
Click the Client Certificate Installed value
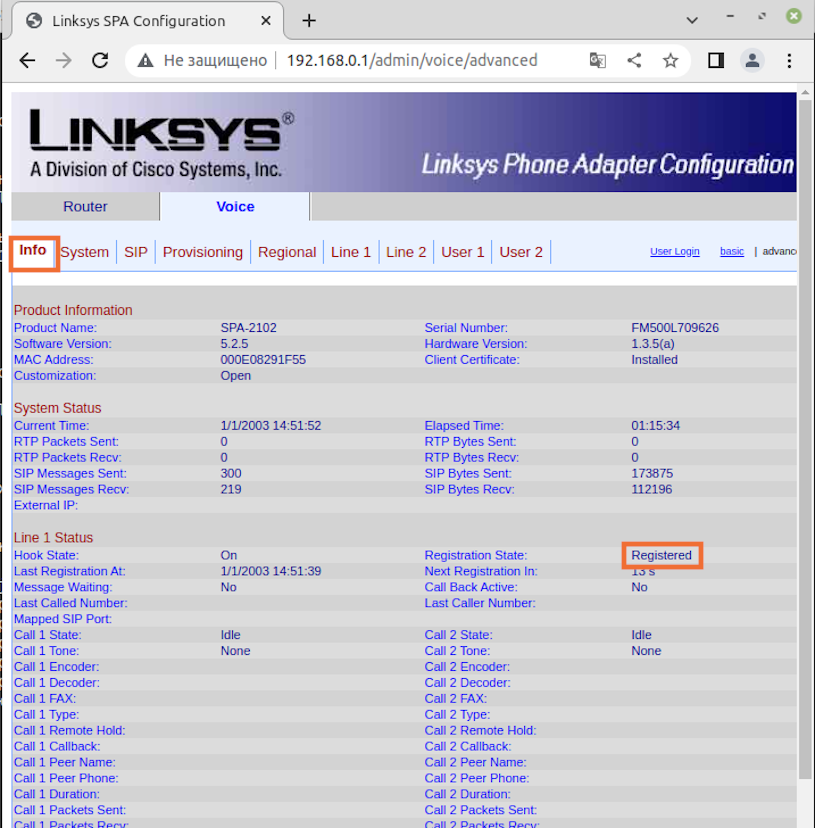pyautogui.click(x=654, y=360)
